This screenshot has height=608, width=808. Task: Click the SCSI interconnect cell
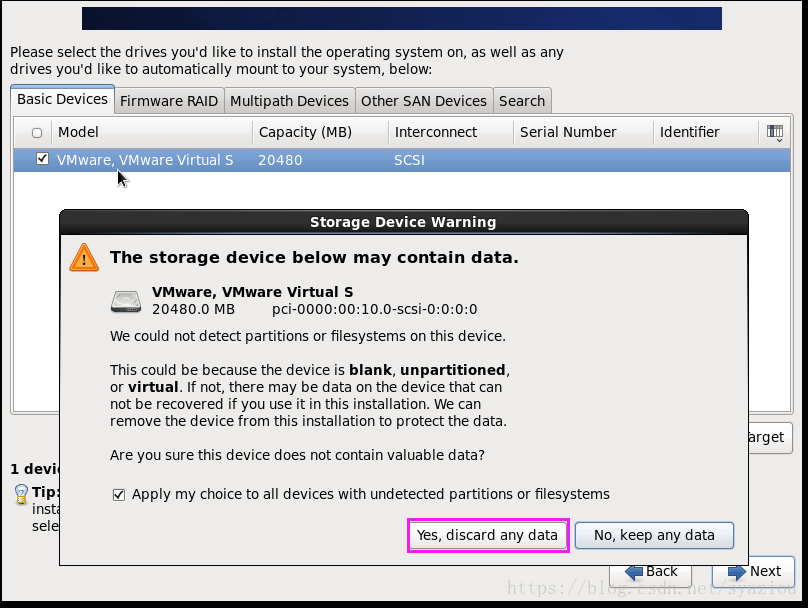[410, 160]
